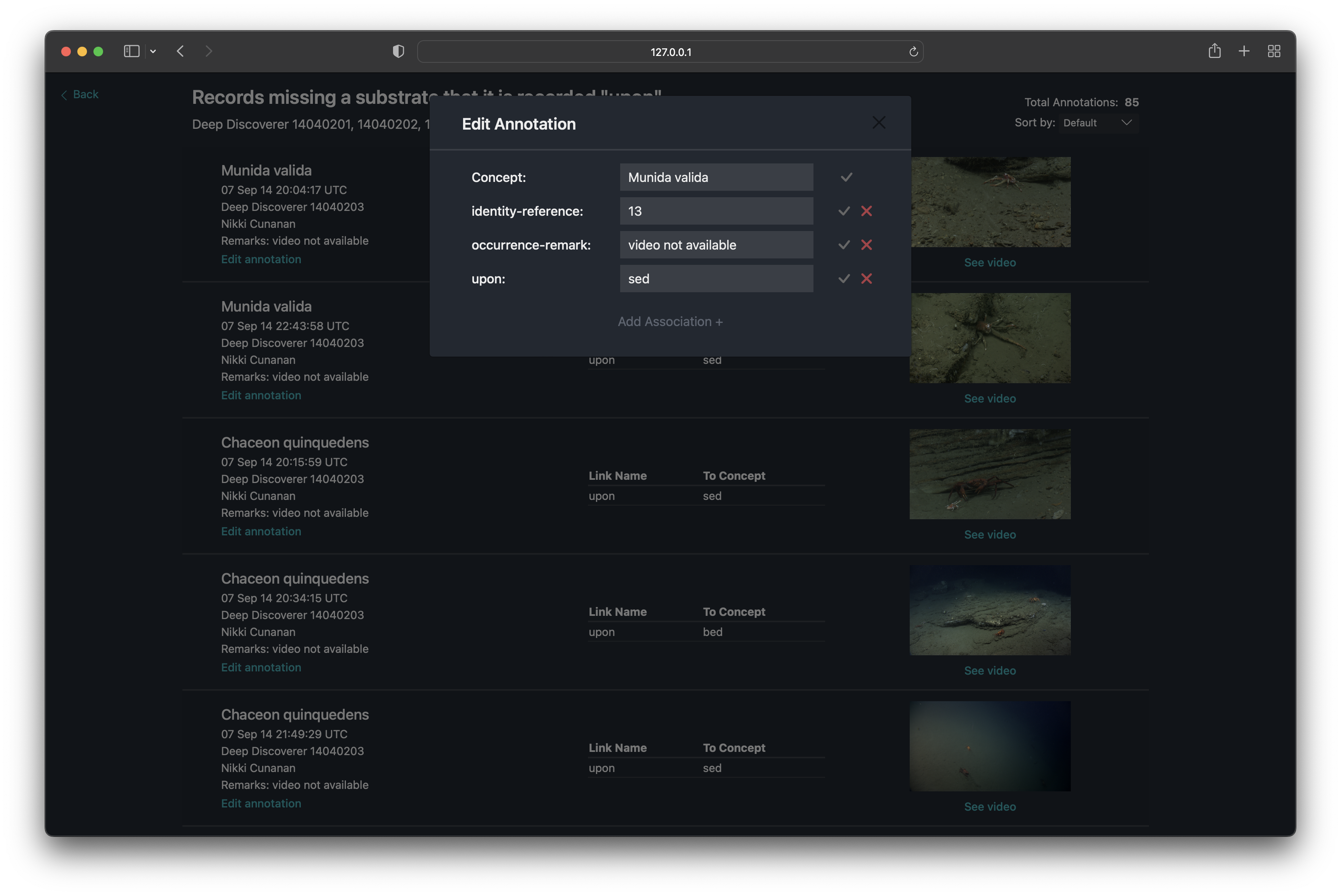Screen dimensions: 1341x896
Task: Save identity-reference with checkmark icon
Action: click(x=844, y=211)
